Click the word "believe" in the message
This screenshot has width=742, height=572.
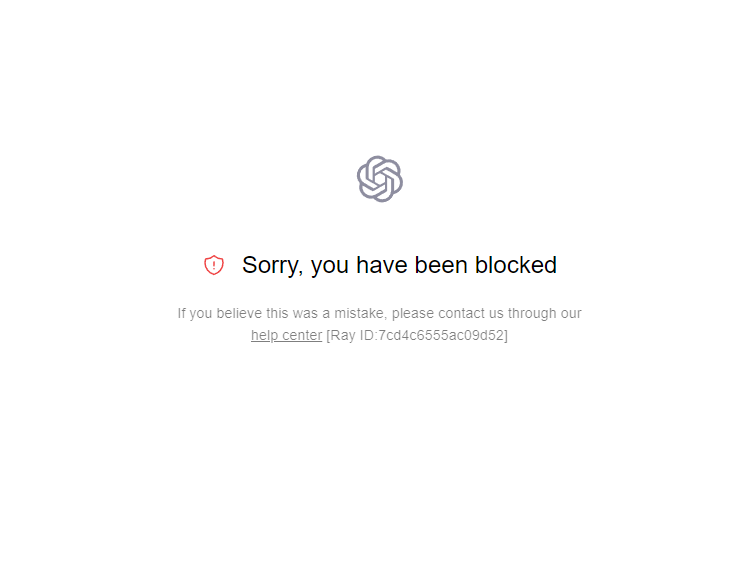pyautogui.click(x=239, y=313)
